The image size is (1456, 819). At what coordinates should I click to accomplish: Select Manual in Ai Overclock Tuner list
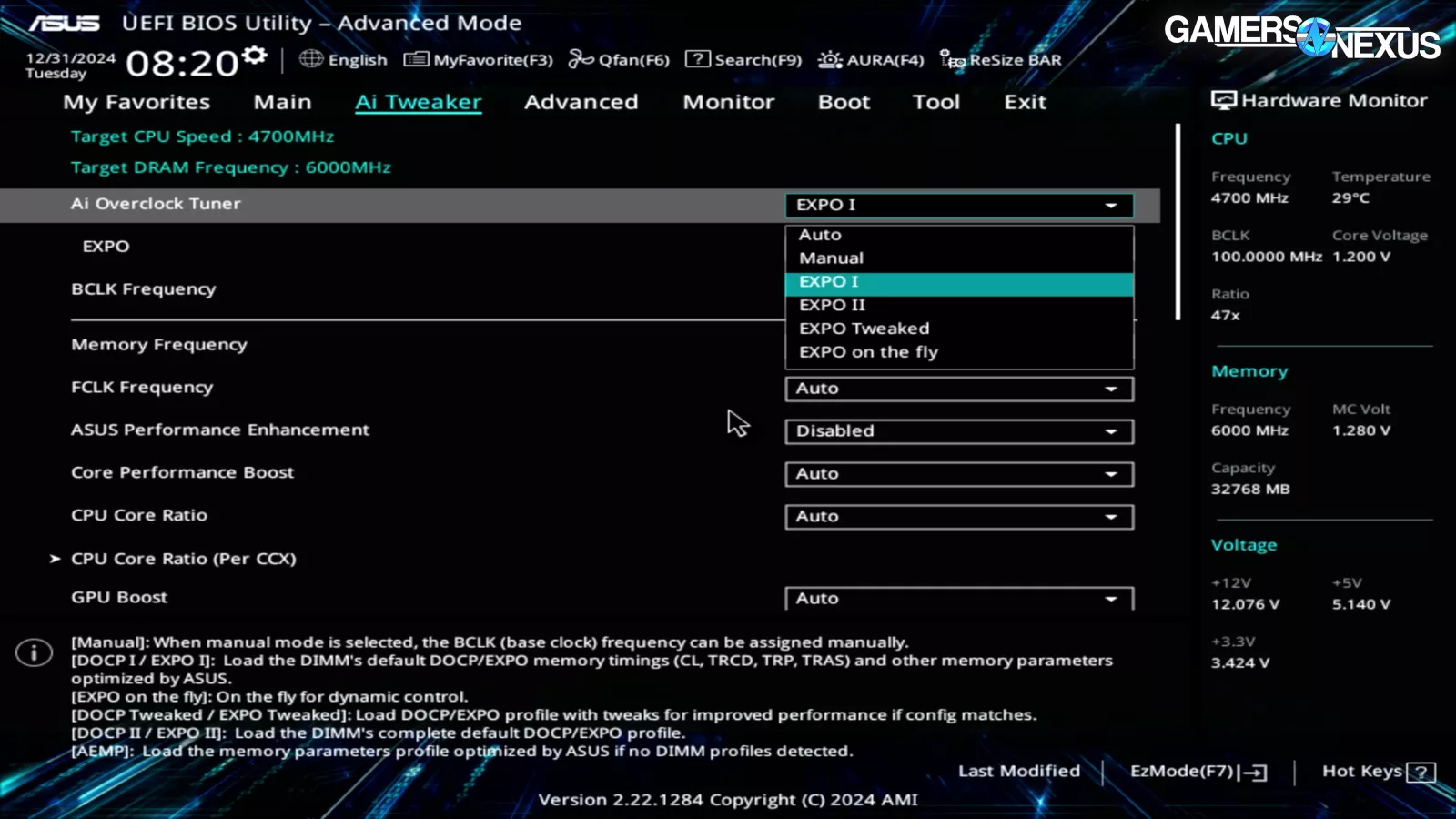pyautogui.click(x=831, y=258)
